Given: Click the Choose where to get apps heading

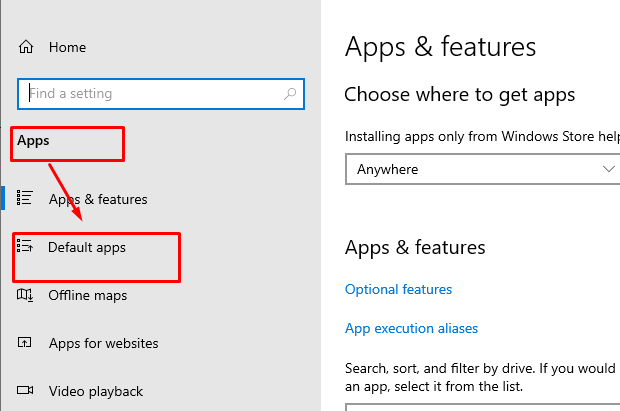Looking at the screenshot, I should 459,95.
